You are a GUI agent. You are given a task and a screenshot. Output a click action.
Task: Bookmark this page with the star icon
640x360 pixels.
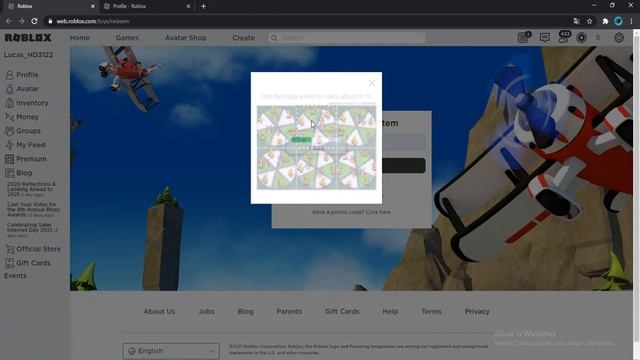click(x=589, y=21)
